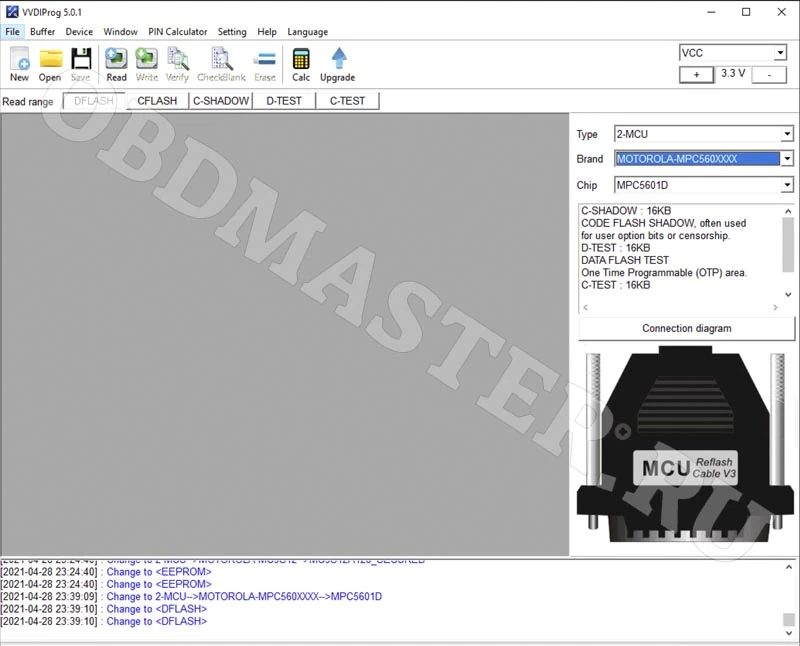Click the chip info scroll up arrow

pos(788,211)
